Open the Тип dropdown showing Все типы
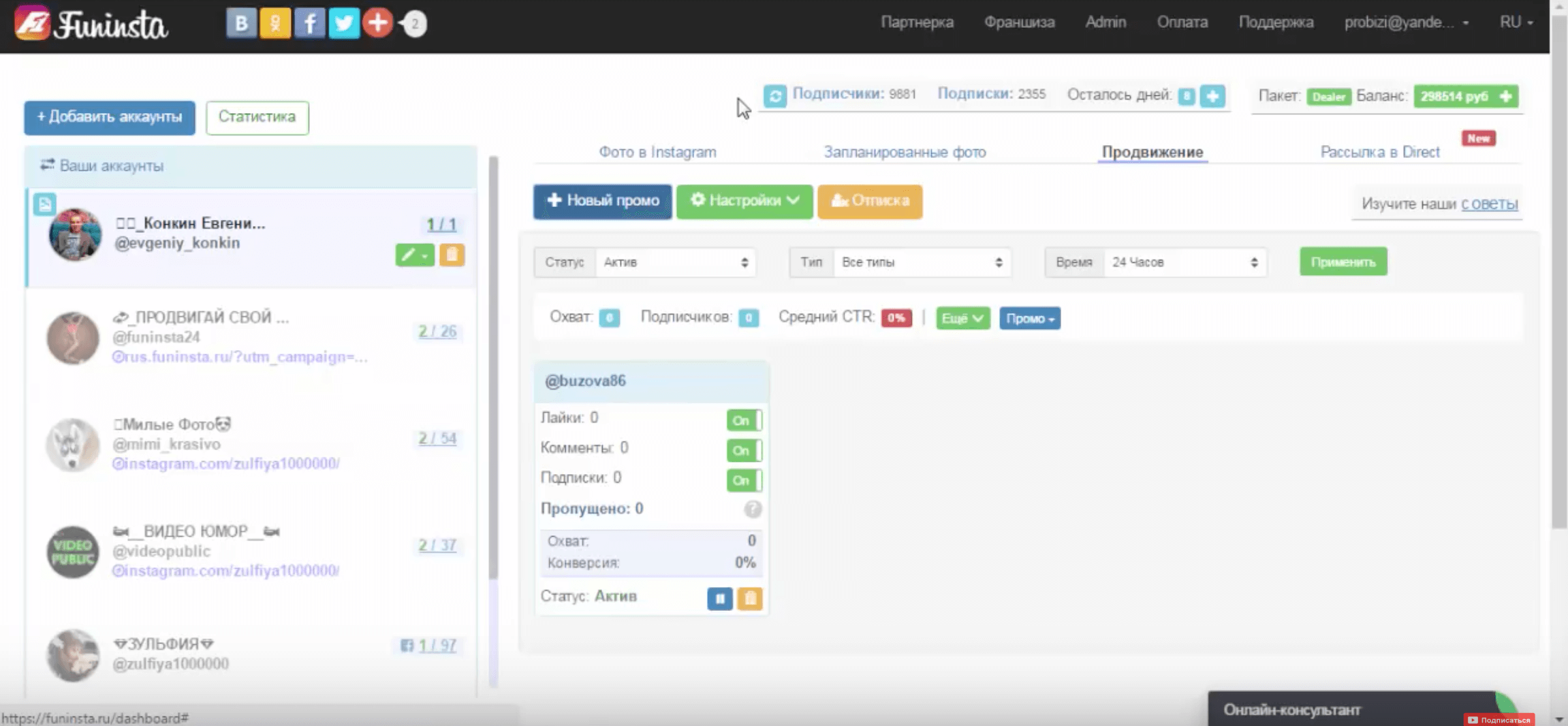1568x726 pixels. (x=921, y=262)
